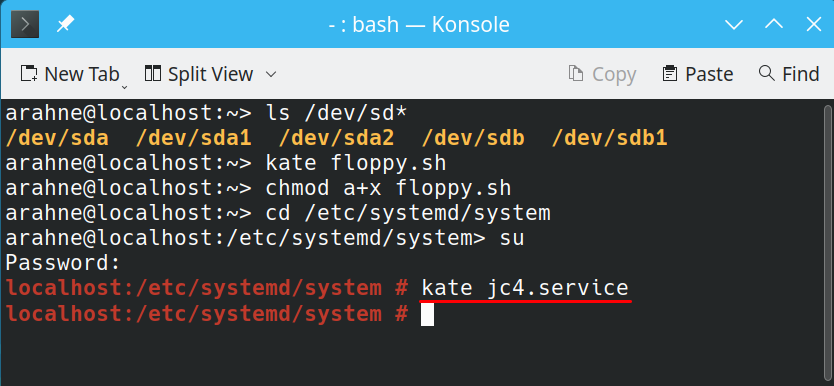
Task: Click the Konsole terminal icon in title bar
Action: click(25, 24)
